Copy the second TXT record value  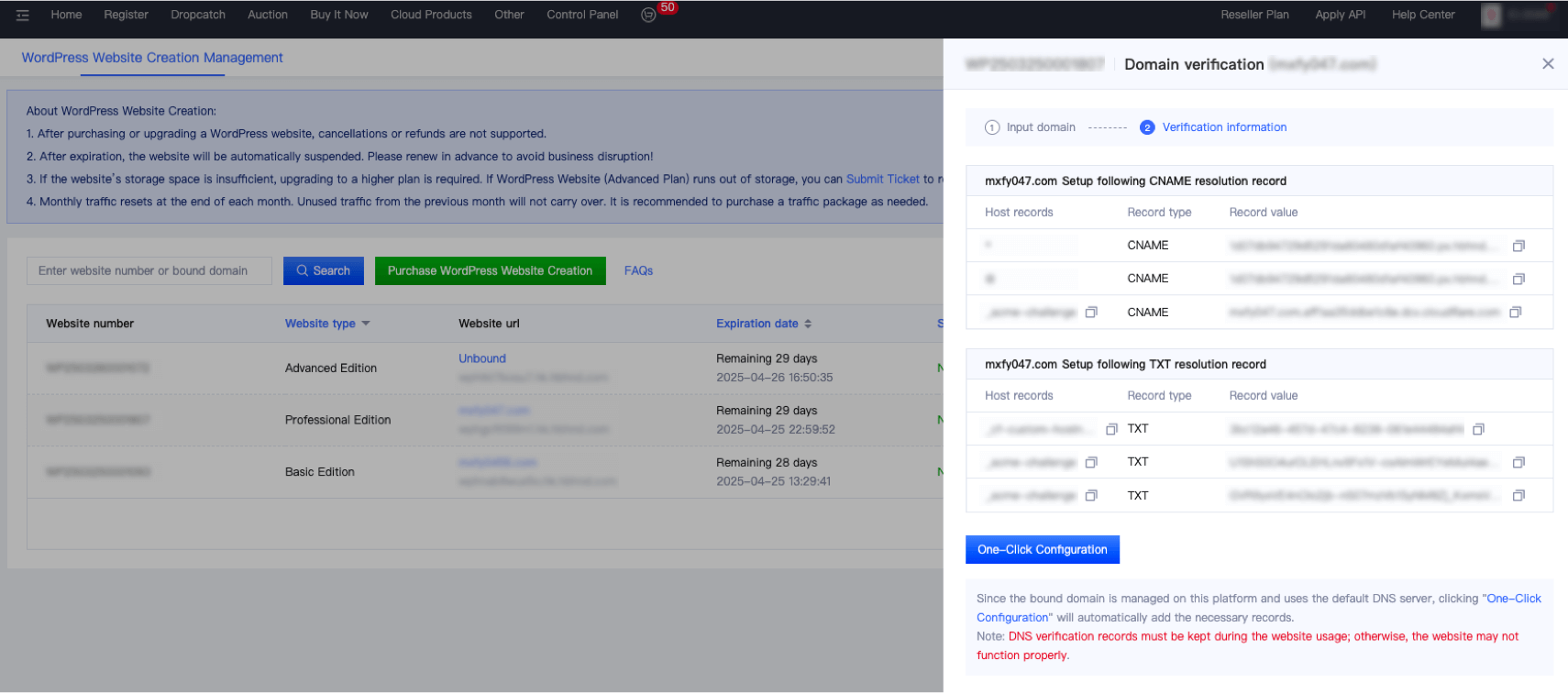[1518, 462]
